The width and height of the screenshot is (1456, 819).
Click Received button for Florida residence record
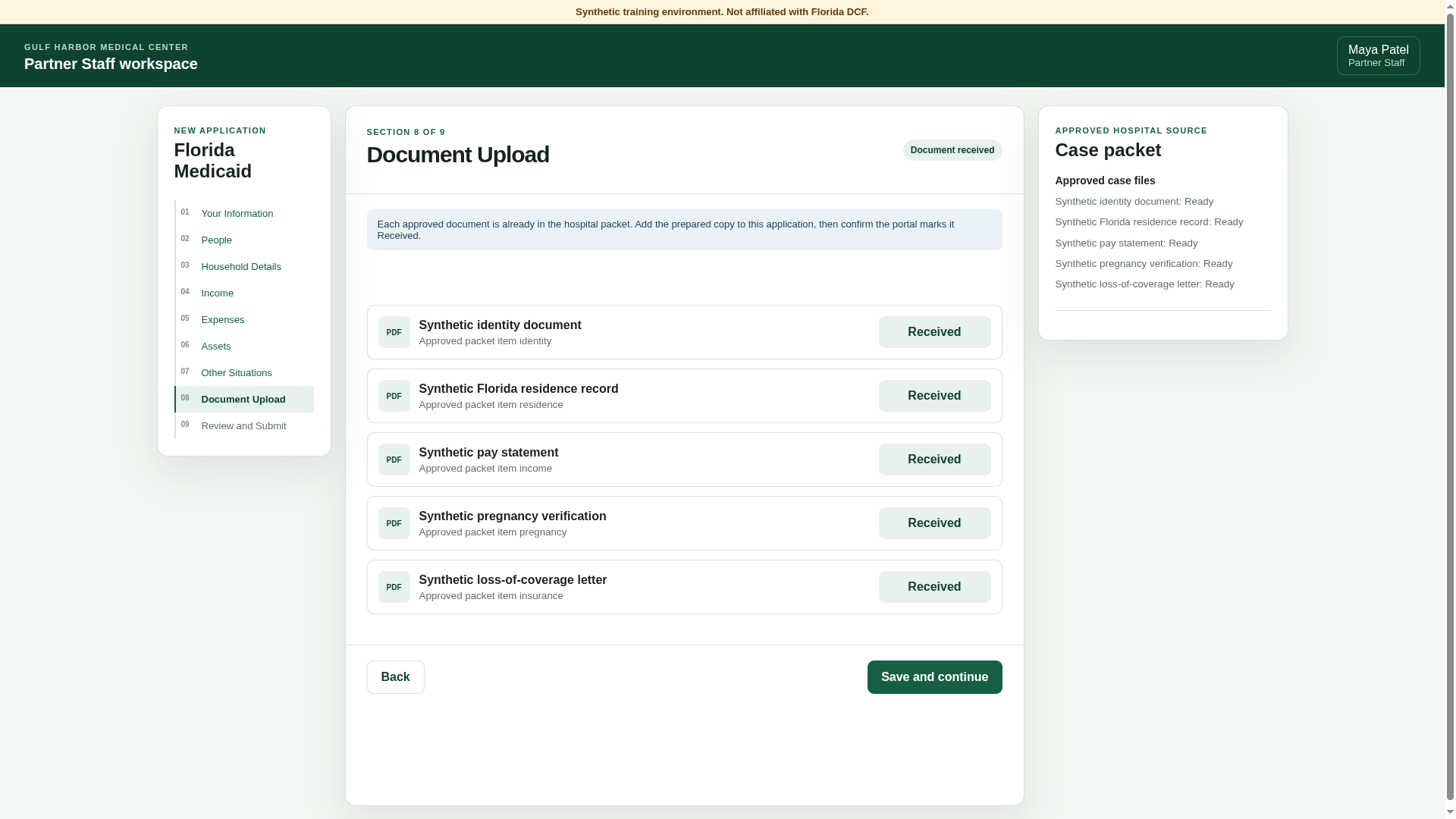pyautogui.click(x=934, y=396)
